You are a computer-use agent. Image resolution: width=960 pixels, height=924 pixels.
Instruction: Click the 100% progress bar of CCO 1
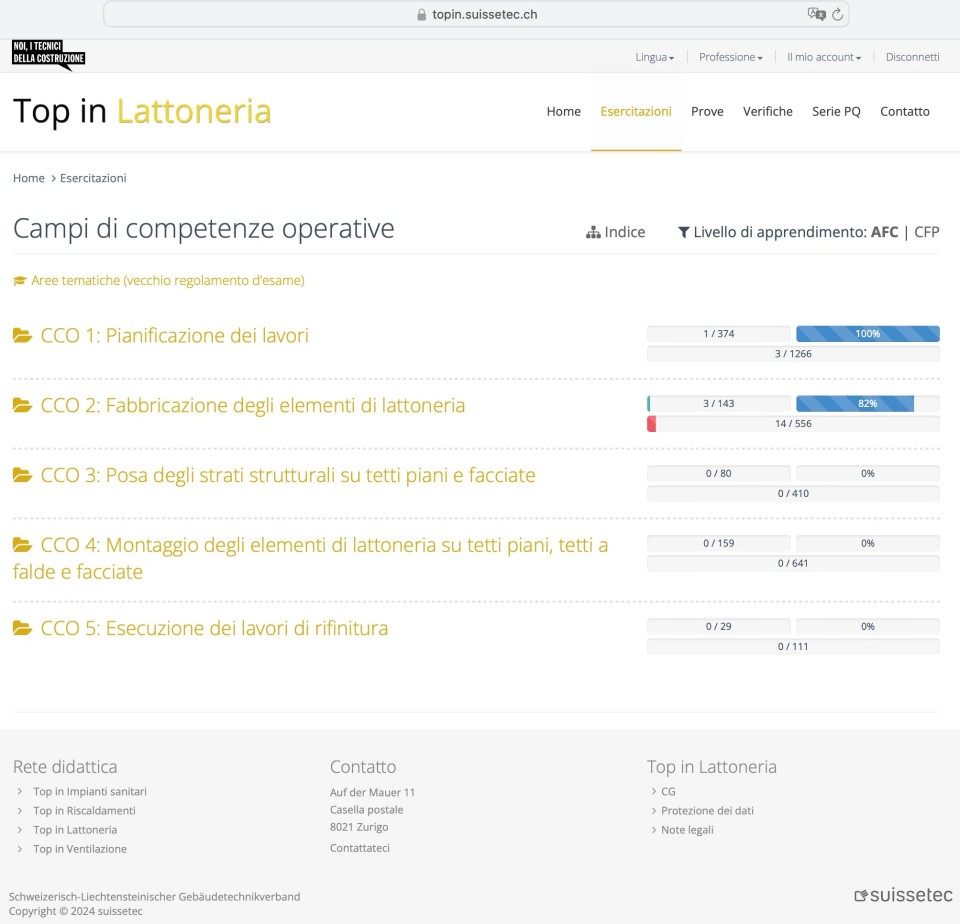868,334
